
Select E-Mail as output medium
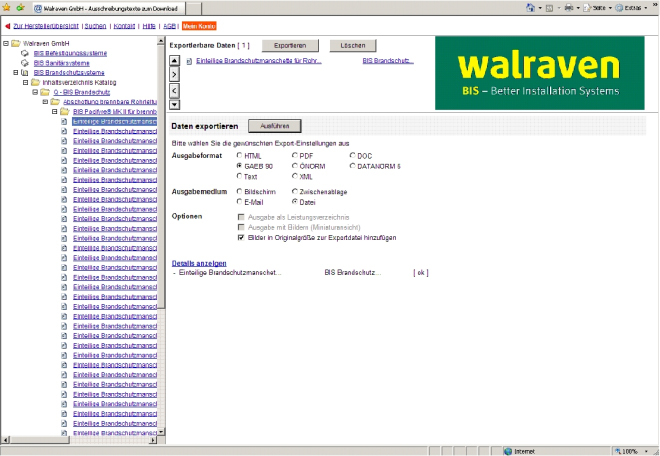pos(239,202)
